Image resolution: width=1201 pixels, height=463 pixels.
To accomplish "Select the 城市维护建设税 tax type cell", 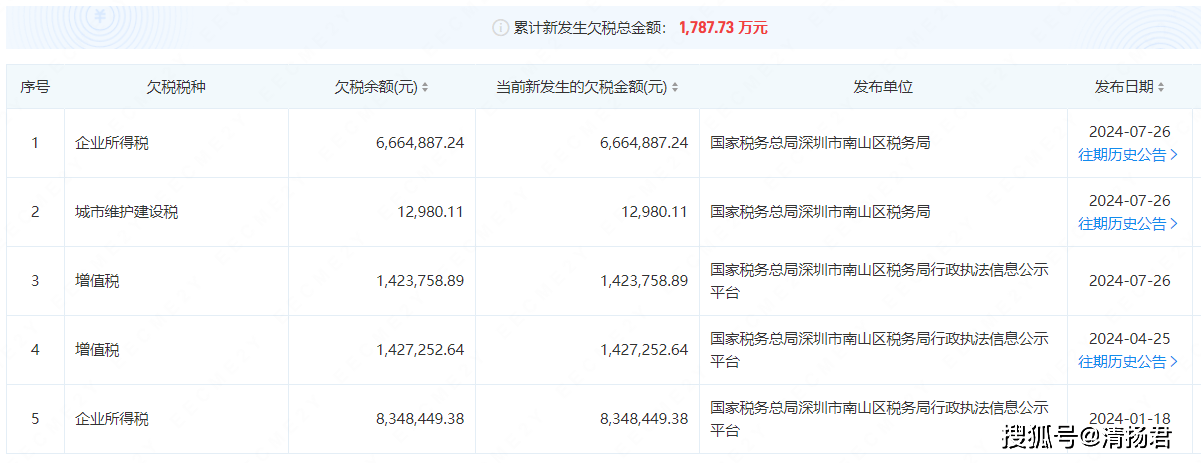I will coord(126,212).
